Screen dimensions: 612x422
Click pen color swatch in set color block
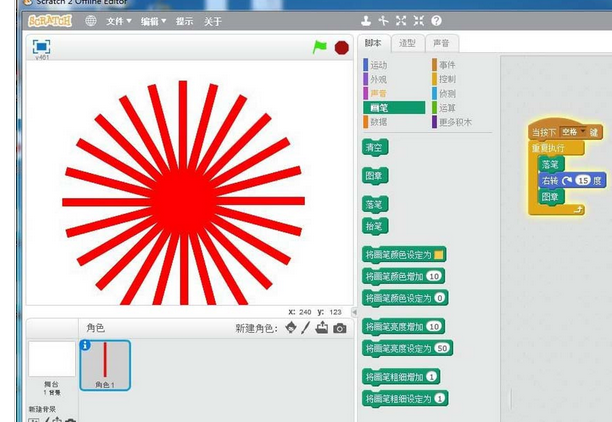(x=438, y=255)
